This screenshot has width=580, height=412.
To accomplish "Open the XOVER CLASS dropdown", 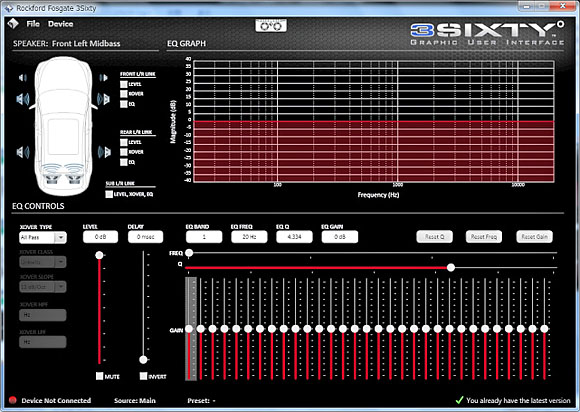I will coord(43,262).
